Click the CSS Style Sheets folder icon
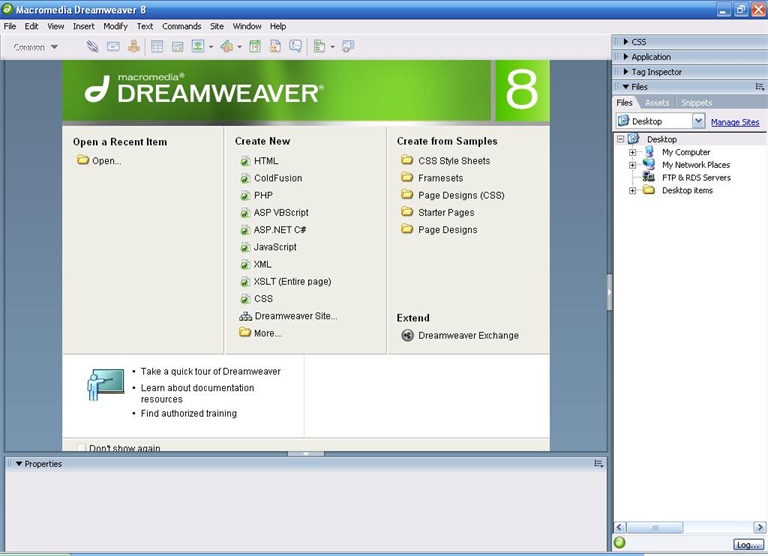The width and height of the screenshot is (768, 556). click(407, 160)
